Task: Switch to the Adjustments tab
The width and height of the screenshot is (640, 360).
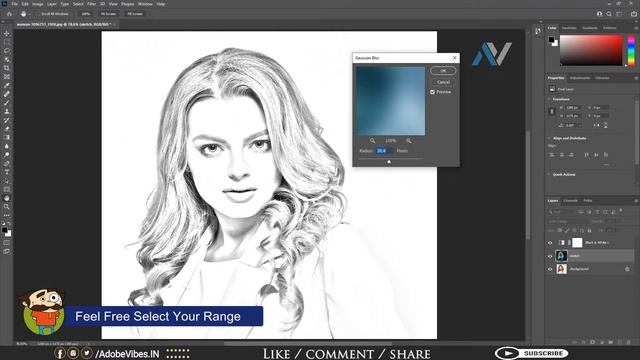Action: tap(580, 78)
